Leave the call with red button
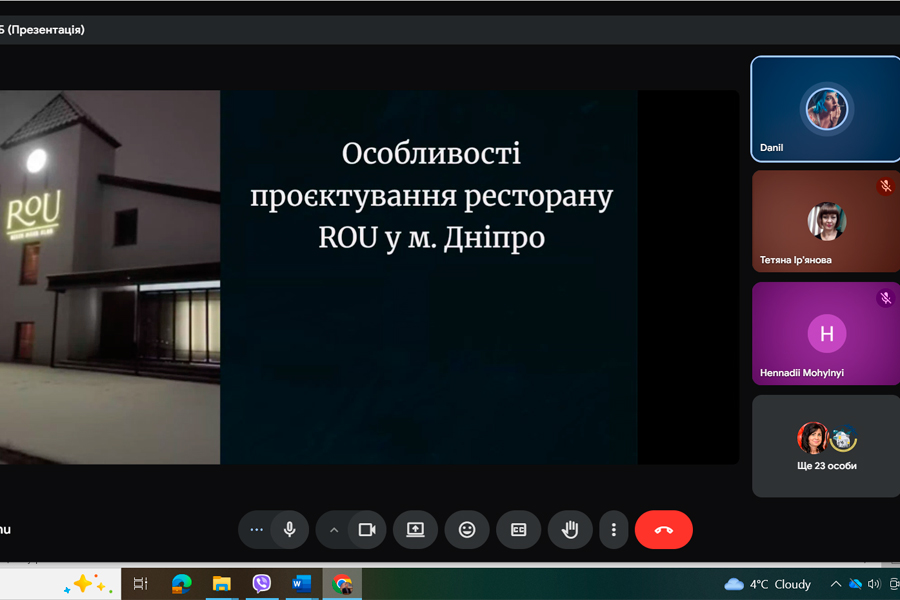Image resolution: width=900 pixels, height=600 pixels. (664, 529)
